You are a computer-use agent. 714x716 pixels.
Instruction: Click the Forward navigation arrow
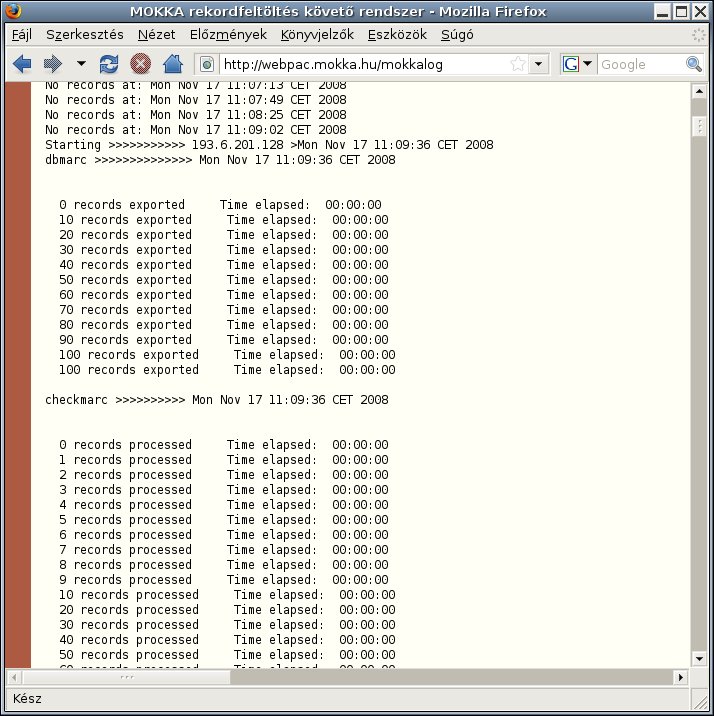[x=53, y=65]
